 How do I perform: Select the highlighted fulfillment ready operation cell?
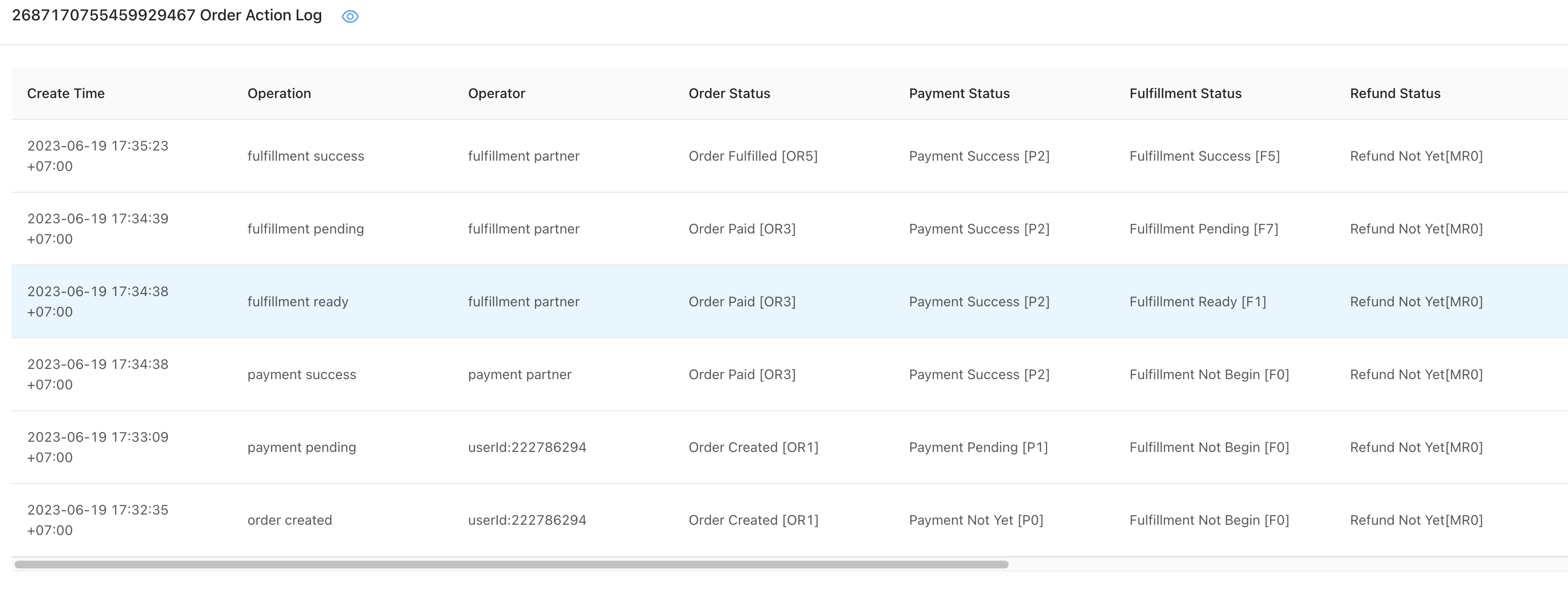(x=298, y=301)
